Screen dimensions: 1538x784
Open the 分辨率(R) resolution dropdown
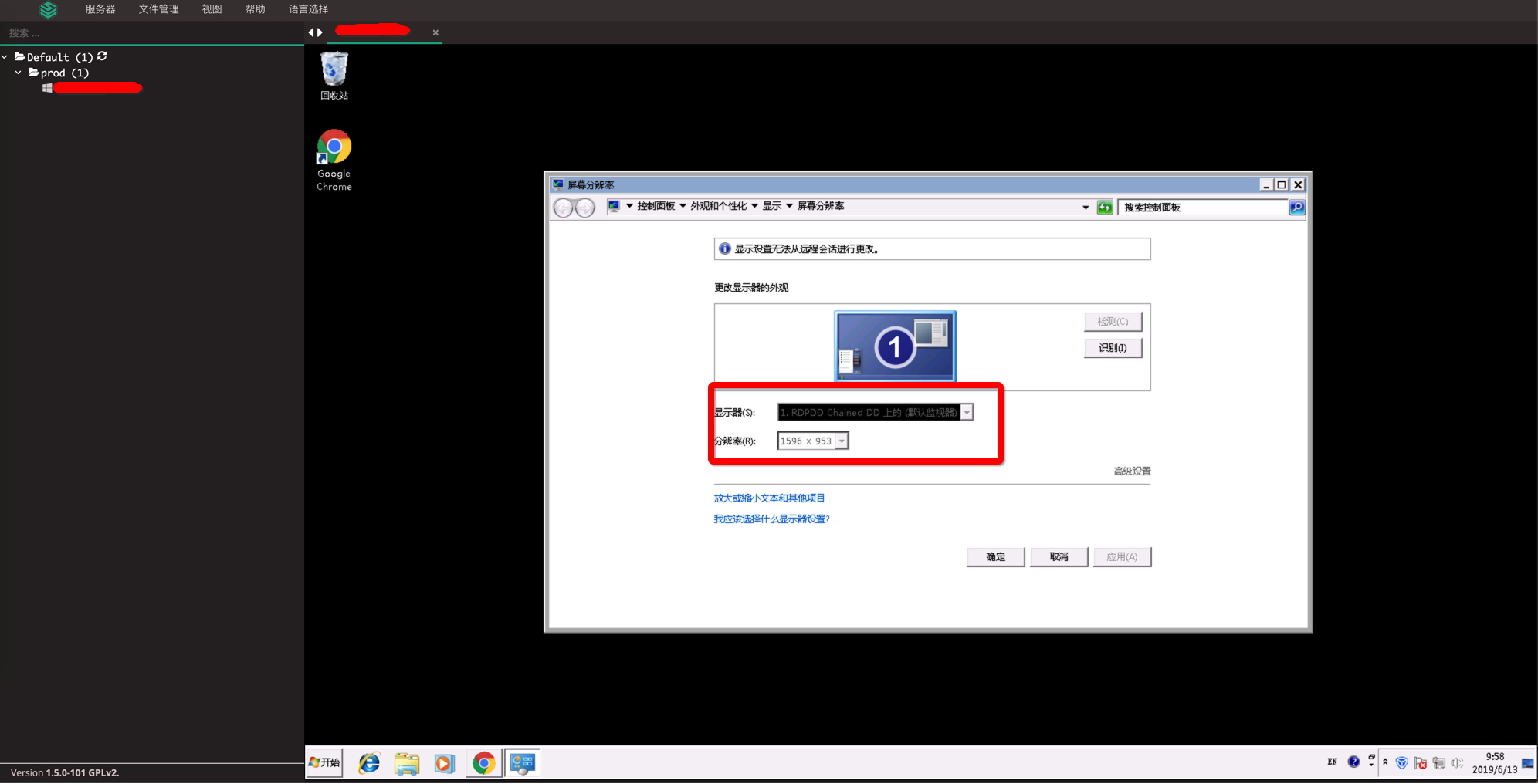click(x=842, y=440)
